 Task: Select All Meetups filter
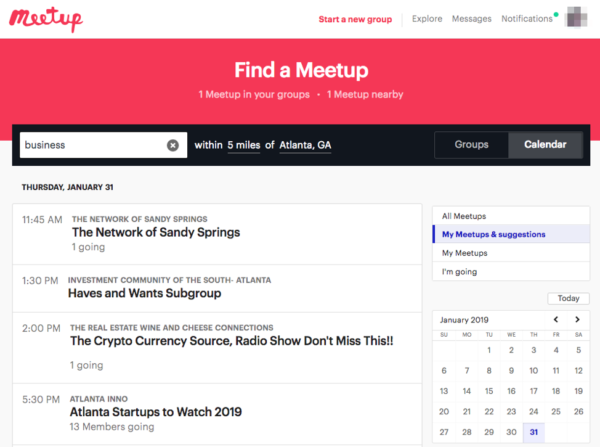point(464,216)
